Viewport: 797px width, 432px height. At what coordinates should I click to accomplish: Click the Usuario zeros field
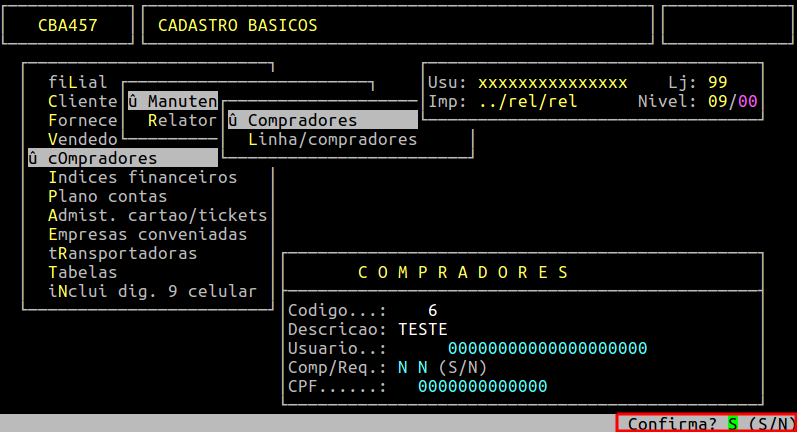547,348
